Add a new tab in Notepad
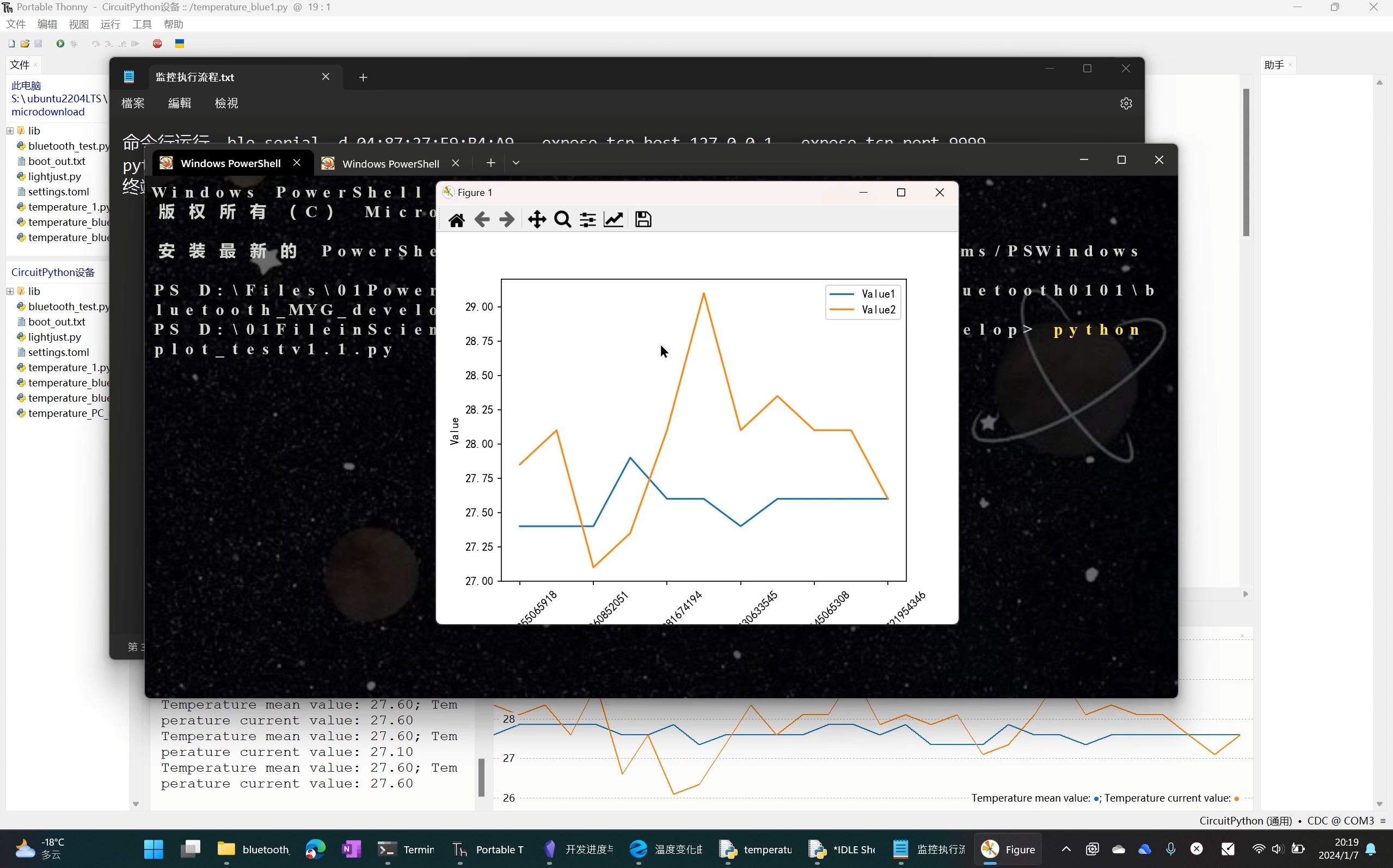 (x=363, y=77)
